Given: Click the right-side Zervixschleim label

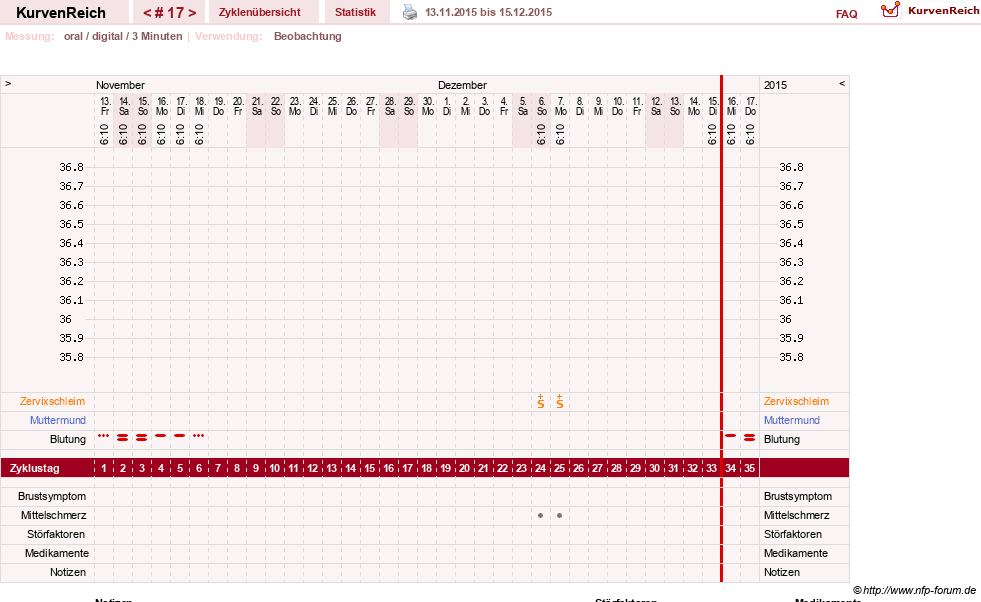Looking at the screenshot, I should tap(796, 402).
